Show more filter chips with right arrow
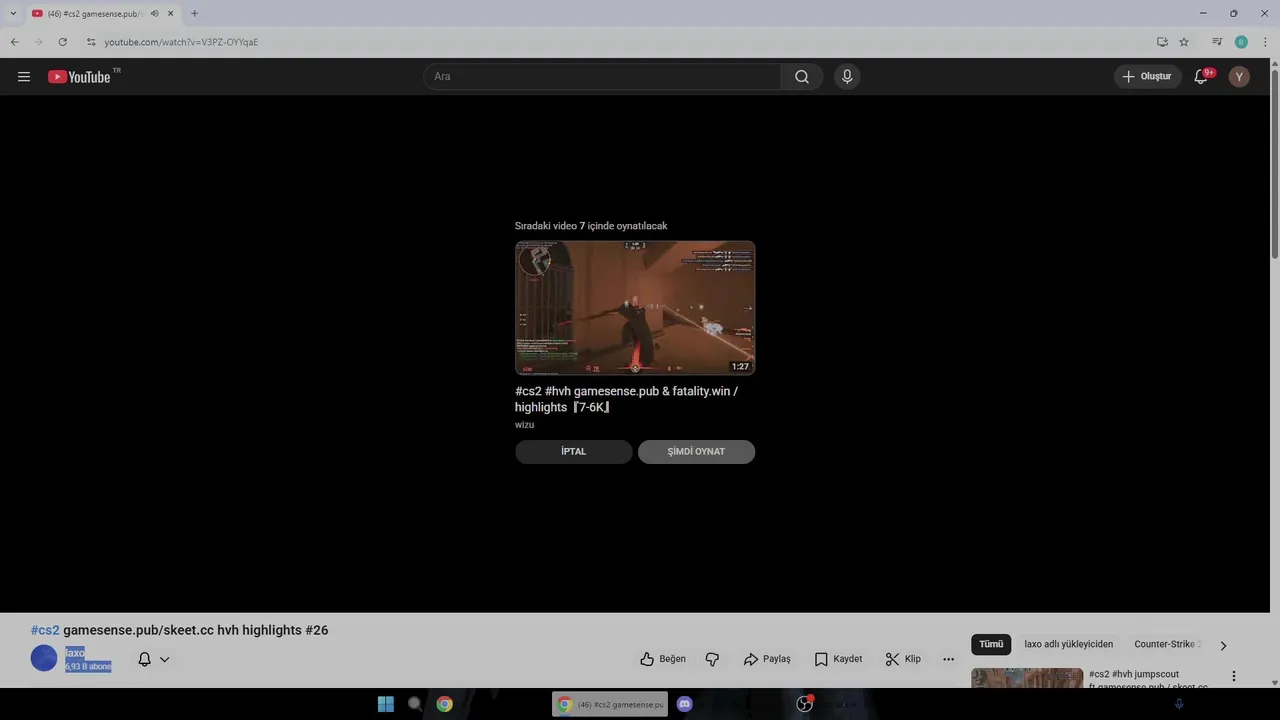1280x720 pixels. tap(1223, 645)
